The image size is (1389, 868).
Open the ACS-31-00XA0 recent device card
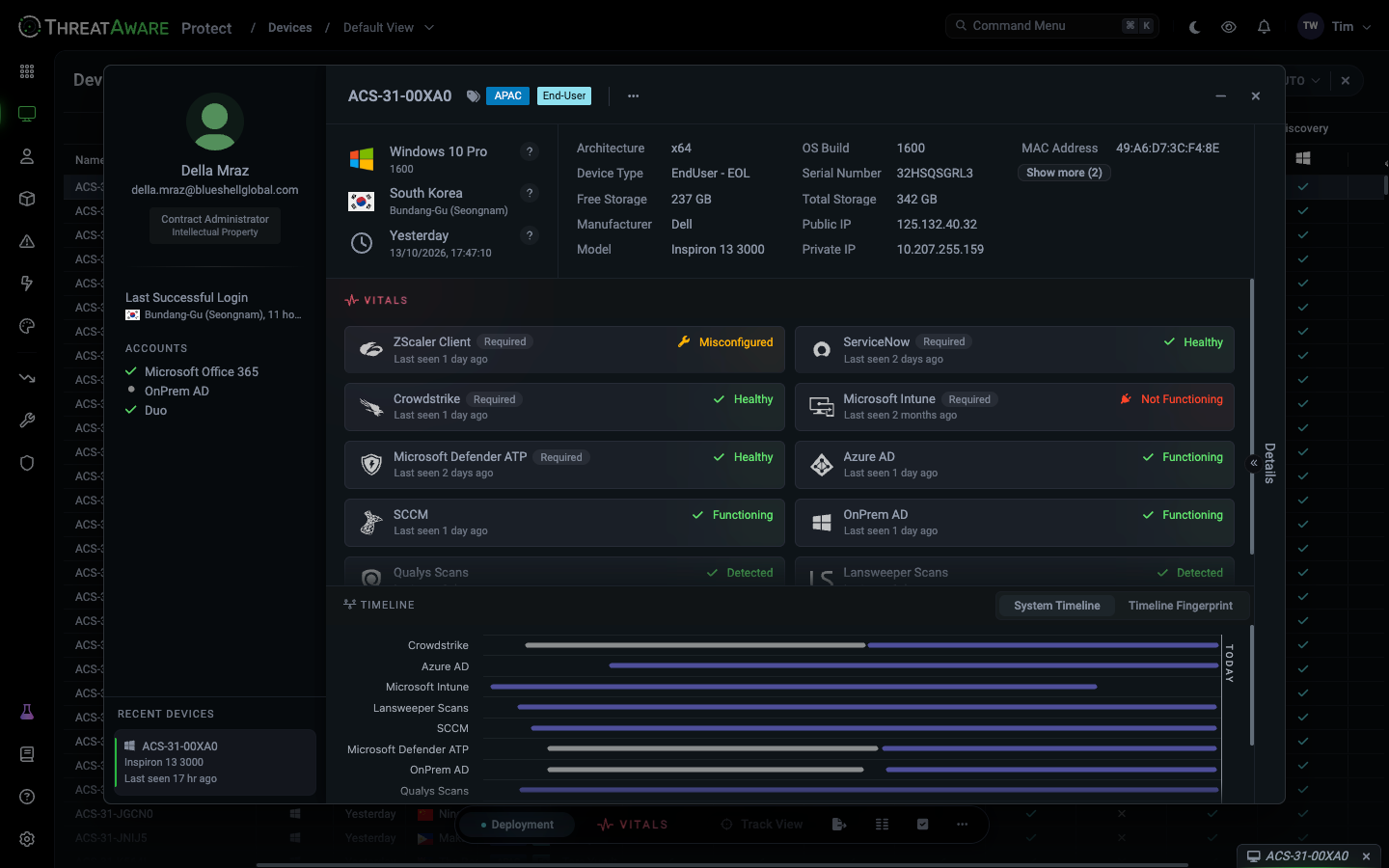click(x=215, y=762)
